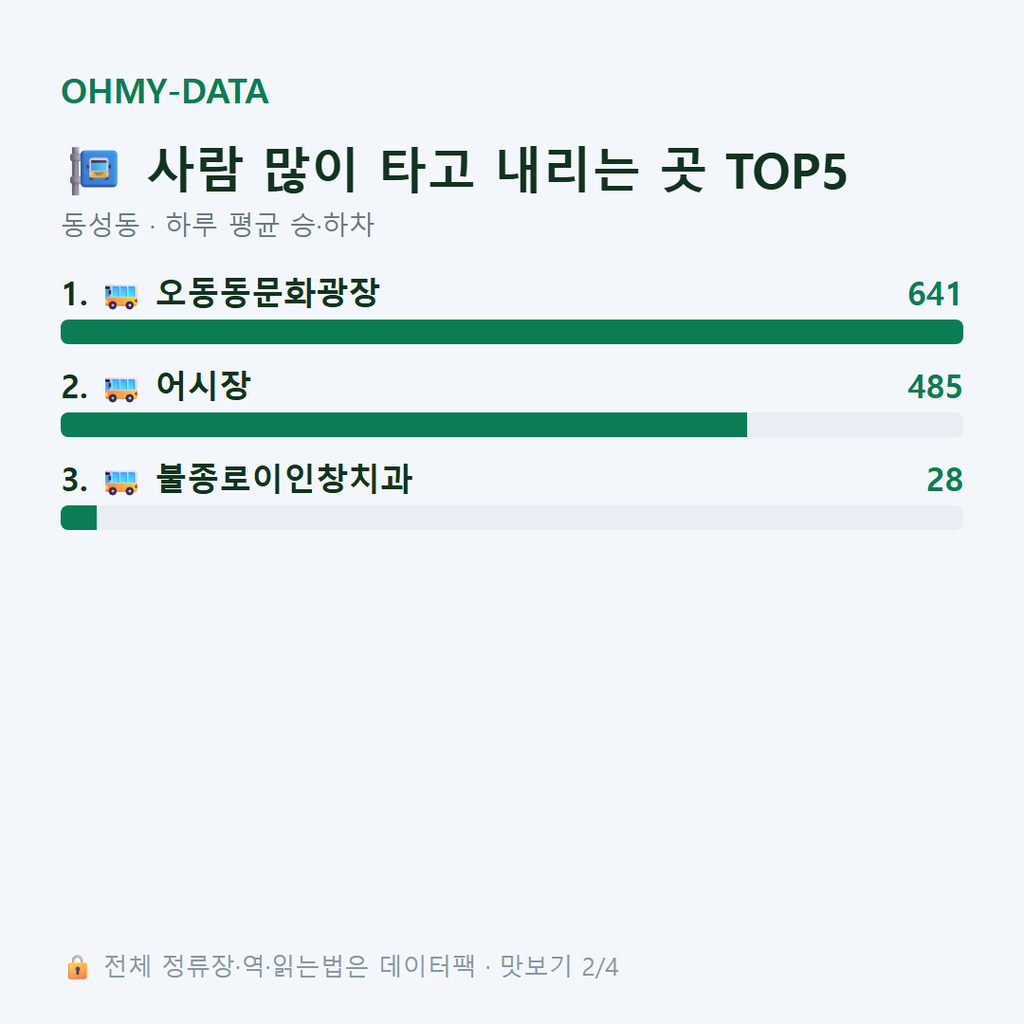
Task: Click the short green bar for 불종로이인창치과
Action: tap(78, 518)
